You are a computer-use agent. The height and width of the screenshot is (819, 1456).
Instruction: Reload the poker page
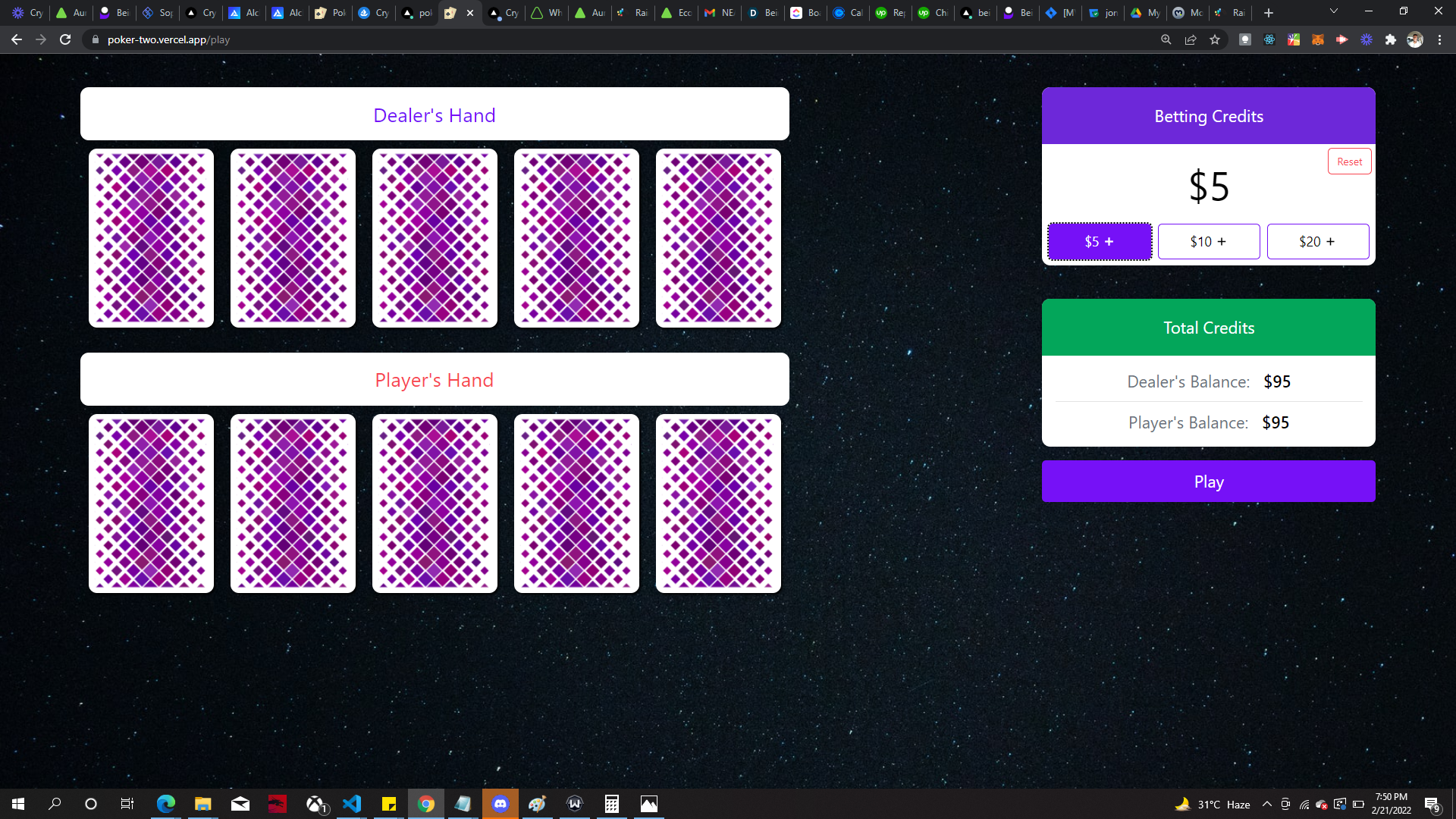(65, 39)
